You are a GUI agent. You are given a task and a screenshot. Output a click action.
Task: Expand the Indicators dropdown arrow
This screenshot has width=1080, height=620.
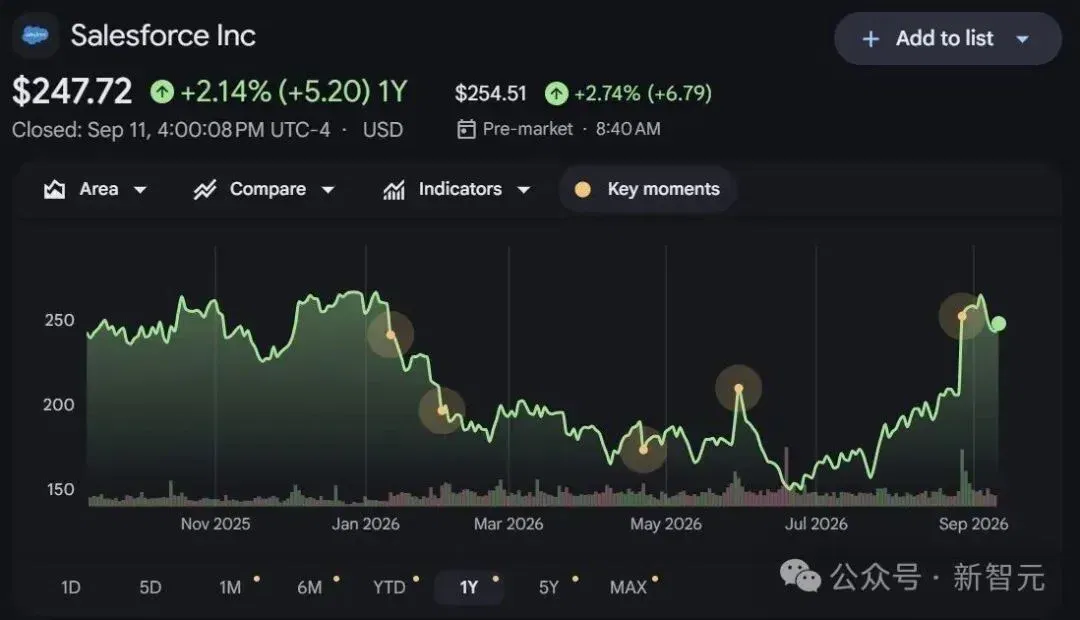[x=523, y=189]
